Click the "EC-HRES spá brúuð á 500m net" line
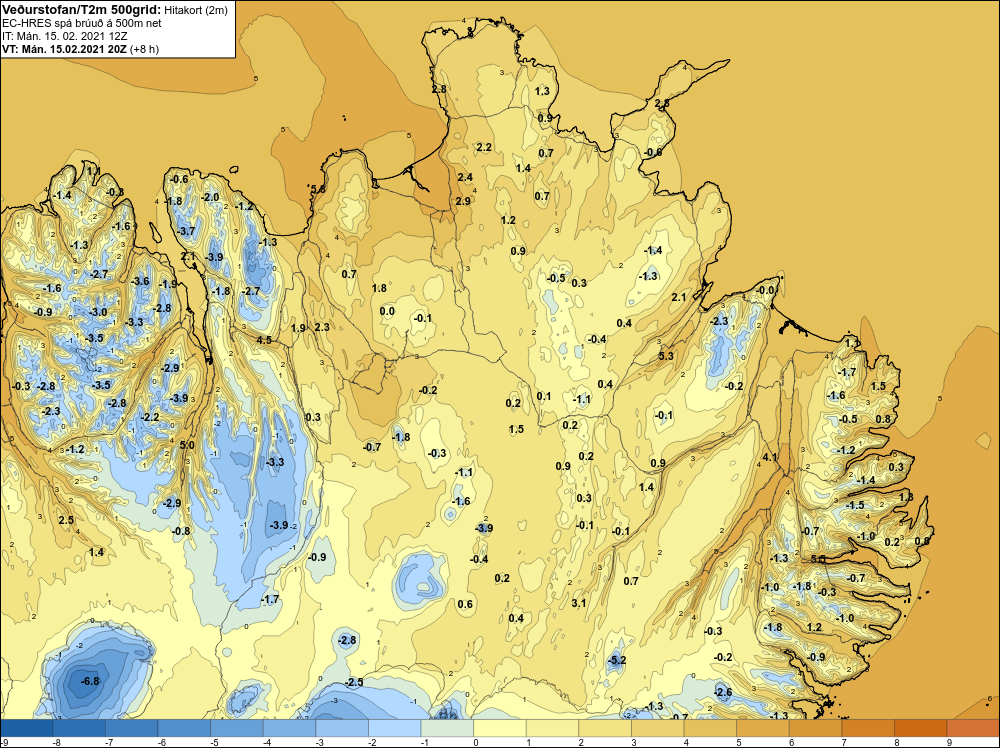Screen dimensions: 1000x748 [x=82, y=23]
